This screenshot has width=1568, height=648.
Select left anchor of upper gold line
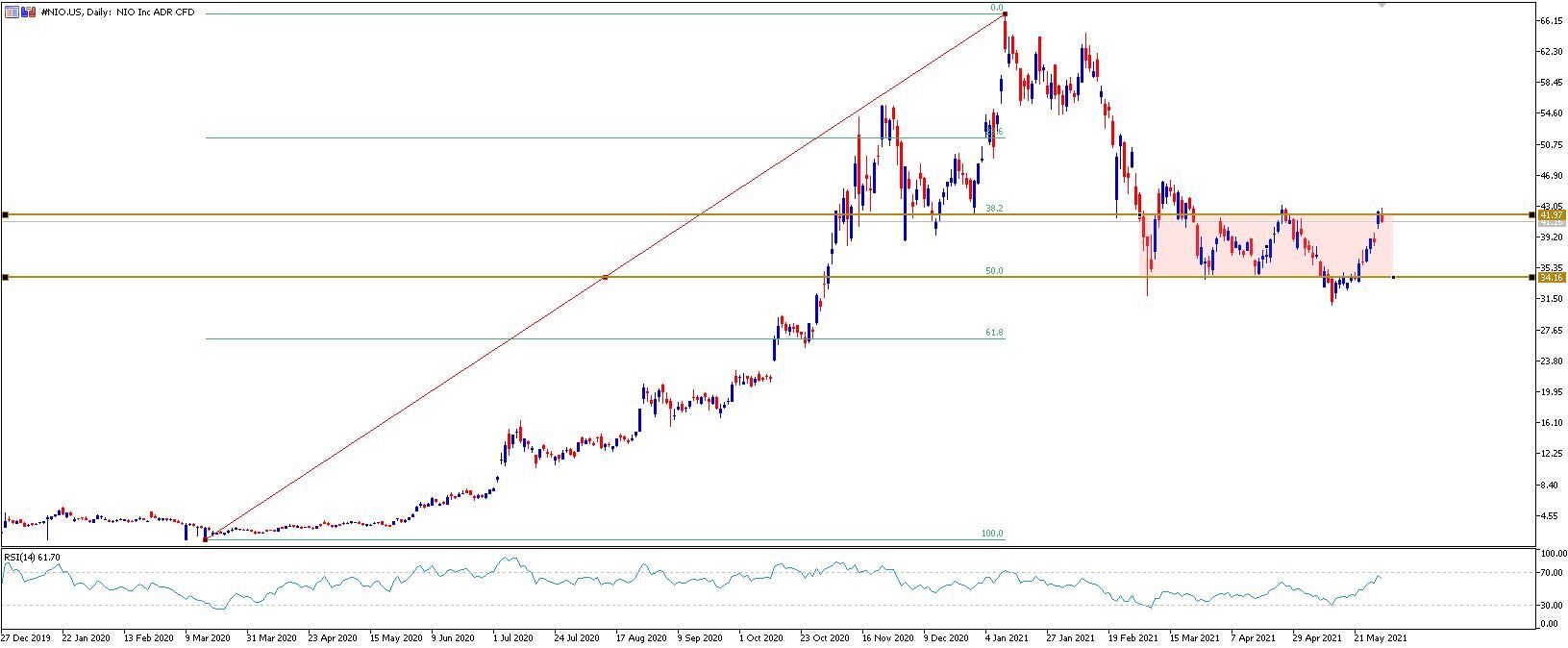point(5,214)
